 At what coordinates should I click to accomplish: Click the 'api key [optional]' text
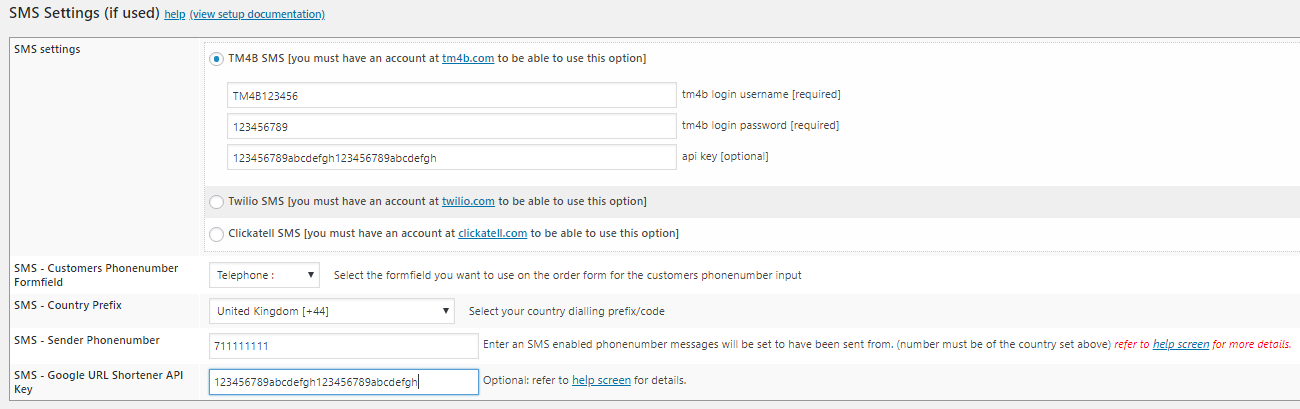pos(725,156)
